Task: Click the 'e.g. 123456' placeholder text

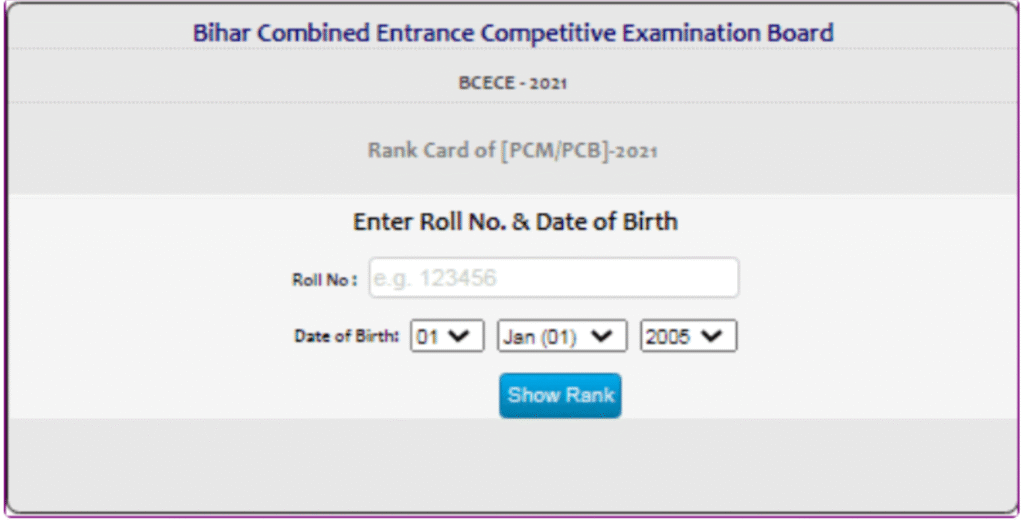Action: [x=435, y=279]
